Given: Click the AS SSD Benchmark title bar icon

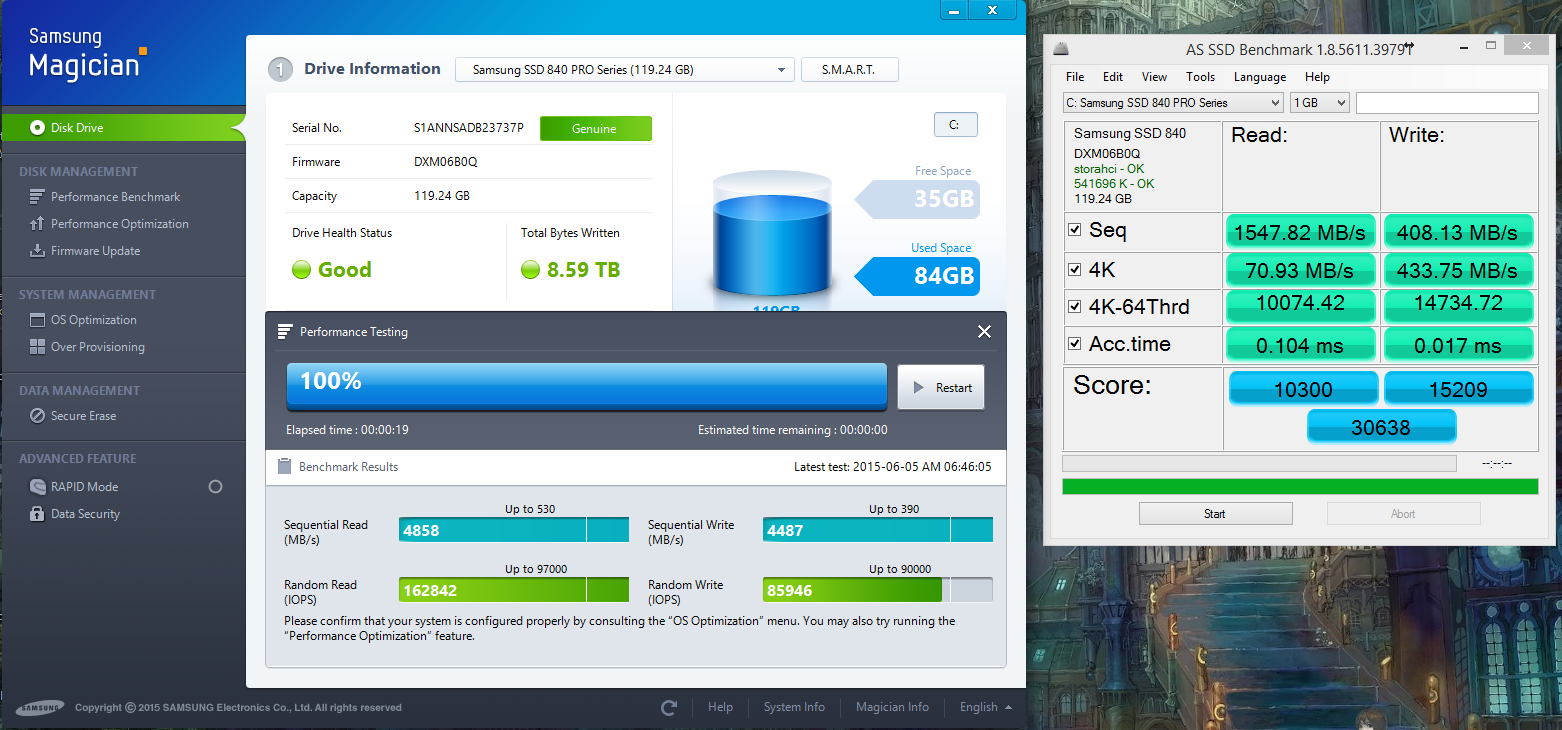Looking at the screenshot, I should click(x=1062, y=48).
